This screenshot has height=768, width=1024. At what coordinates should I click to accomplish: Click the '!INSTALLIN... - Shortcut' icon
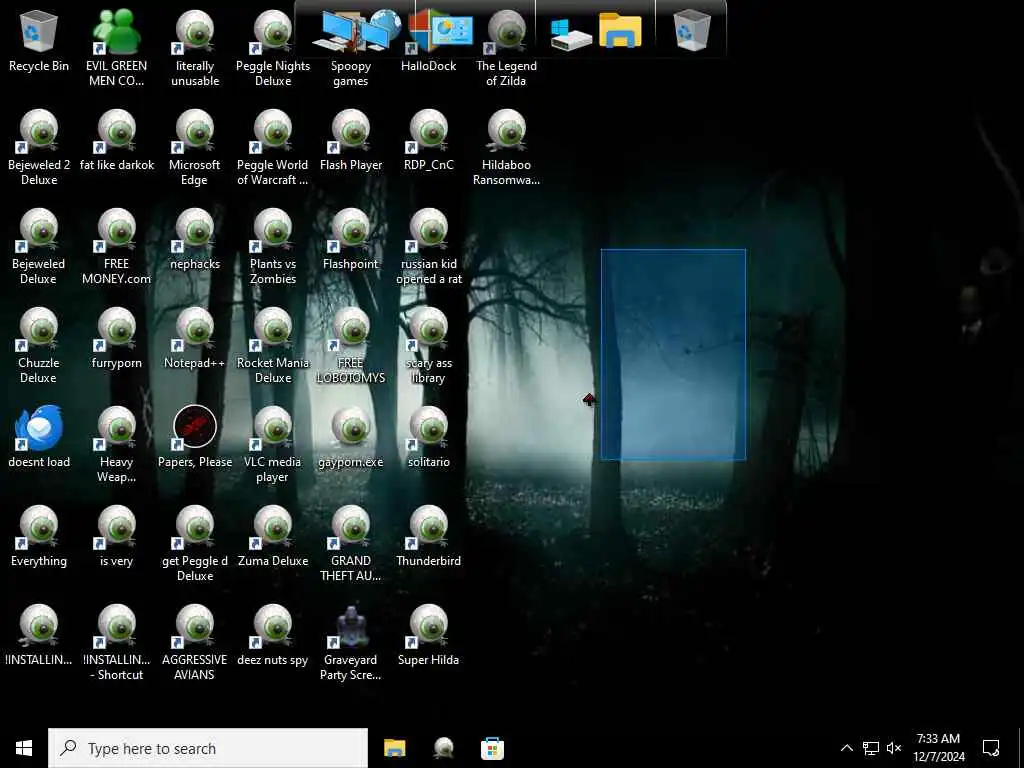[x=116, y=643]
